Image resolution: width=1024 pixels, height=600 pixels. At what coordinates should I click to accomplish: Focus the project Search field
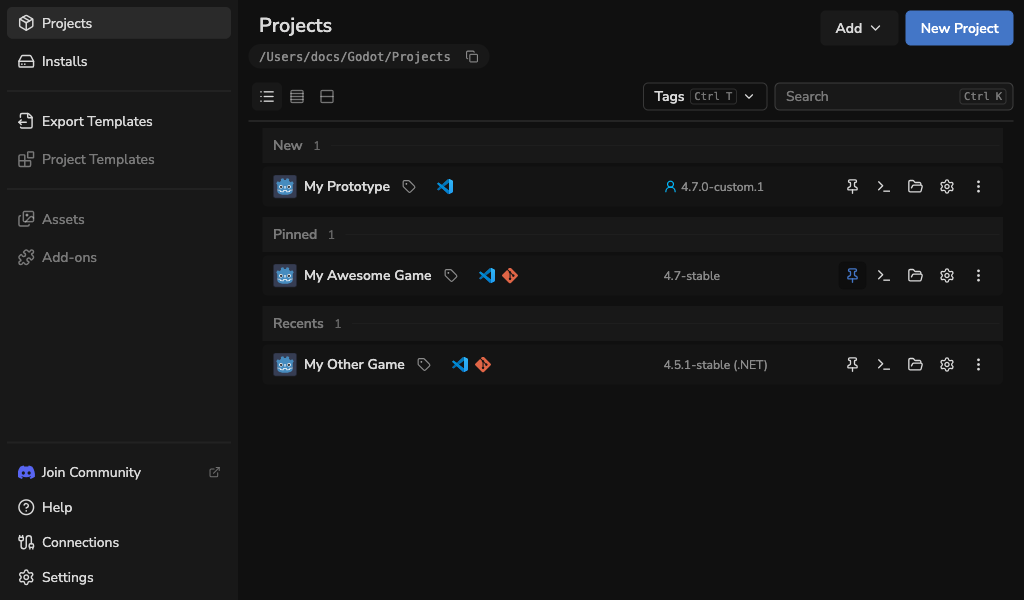tap(893, 97)
